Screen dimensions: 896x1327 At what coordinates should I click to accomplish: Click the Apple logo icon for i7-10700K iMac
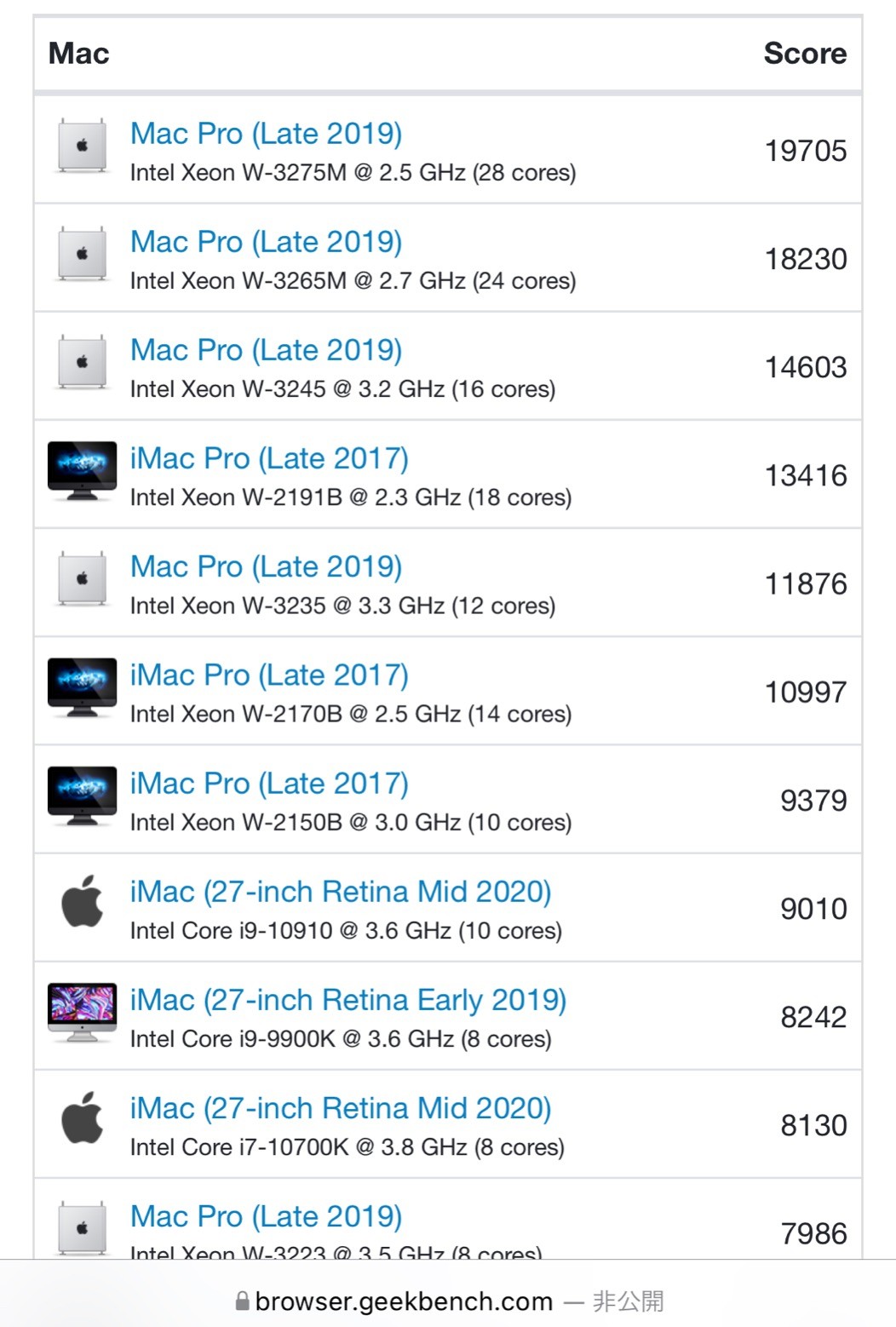click(83, 1117)
